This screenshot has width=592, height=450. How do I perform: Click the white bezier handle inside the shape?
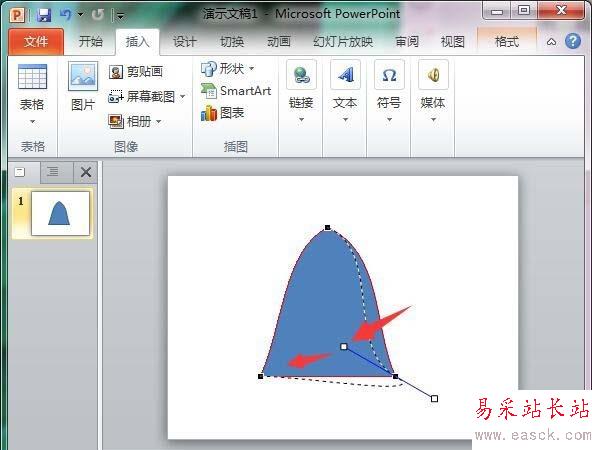344,346
